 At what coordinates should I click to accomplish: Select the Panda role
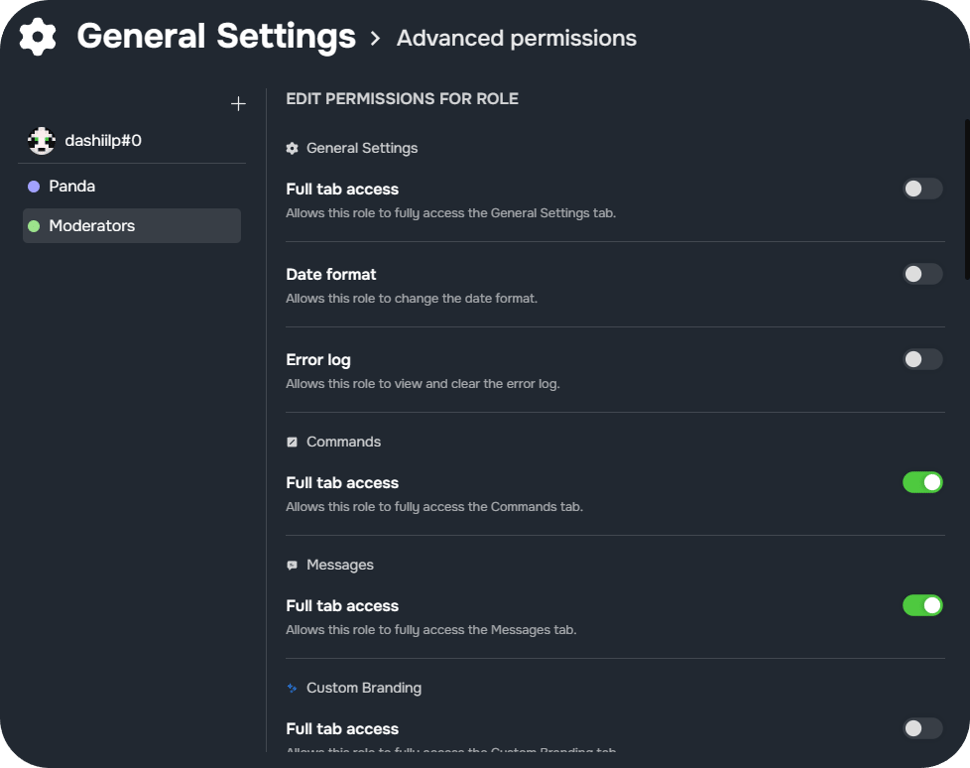[x=132, y=186]
